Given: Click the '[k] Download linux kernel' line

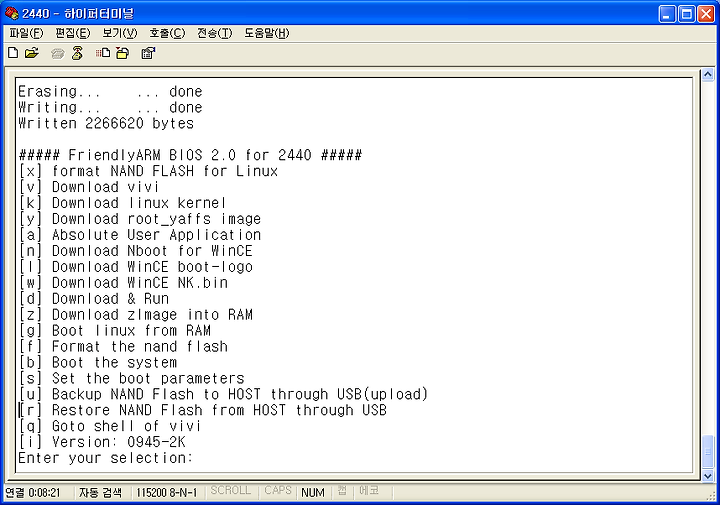Looking at the screenshot, I should click(x=123, y=203).
